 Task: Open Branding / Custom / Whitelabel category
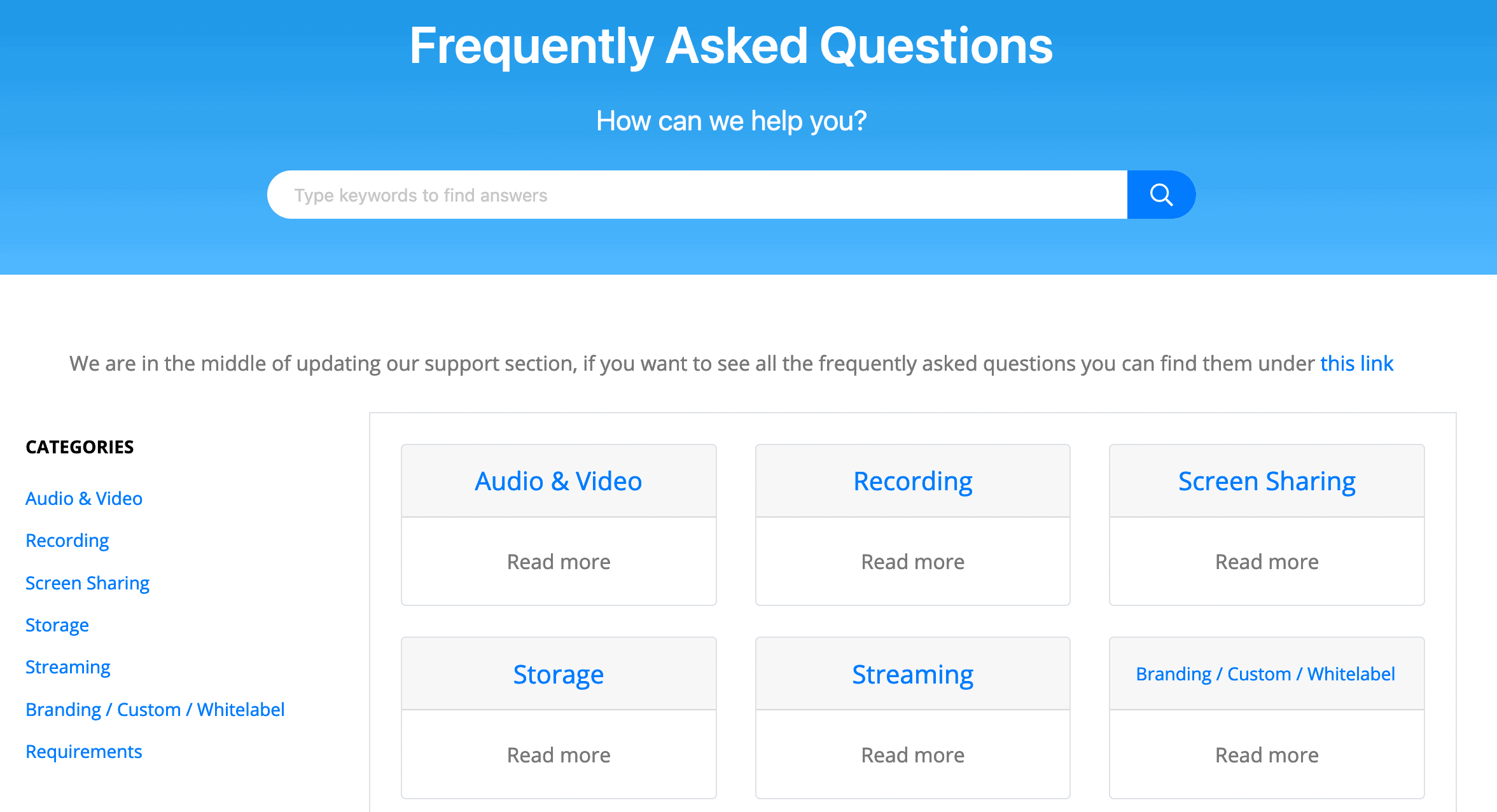pos(155,709)
